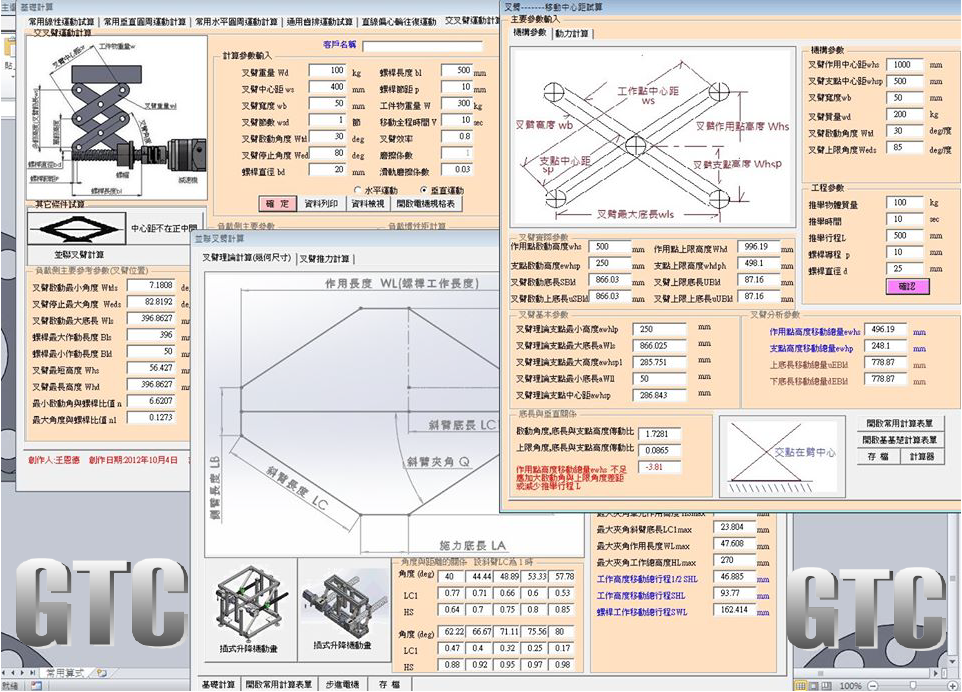
Task: Click the 資料列印 button
Action: coord(321,204)
